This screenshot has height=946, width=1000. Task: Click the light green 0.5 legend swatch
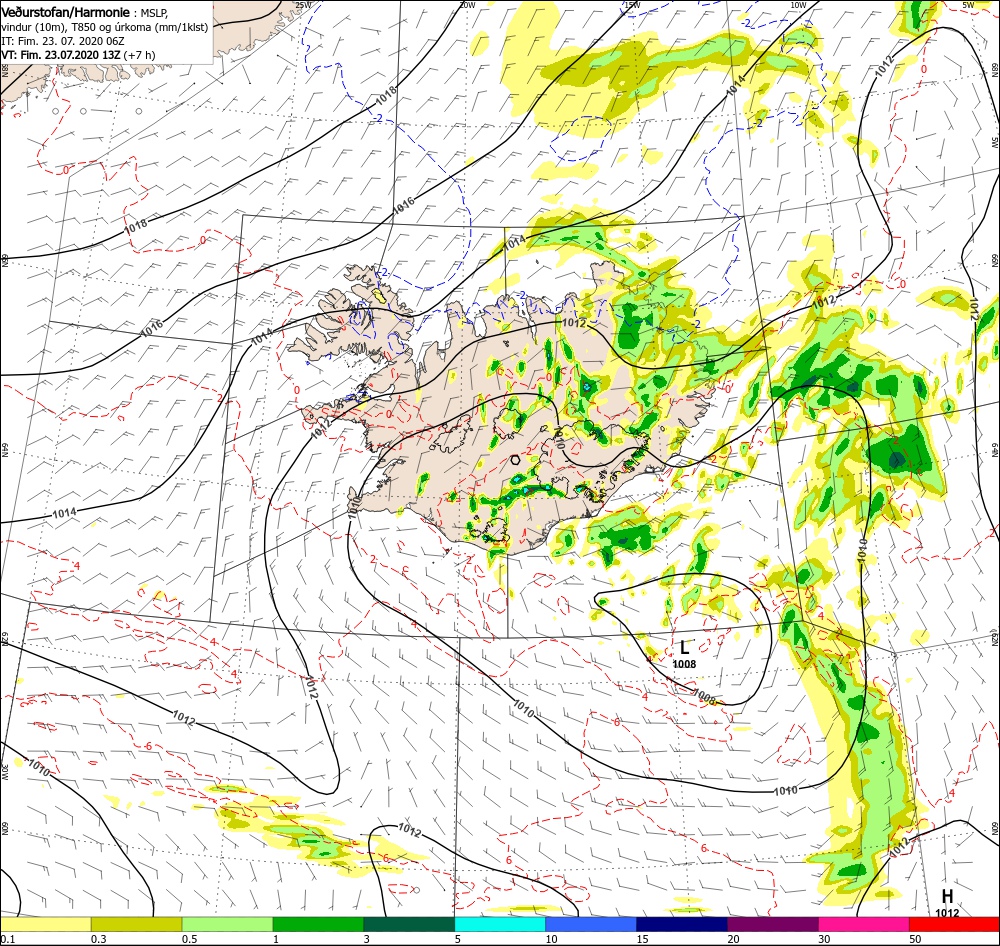[x=228, y=924]
